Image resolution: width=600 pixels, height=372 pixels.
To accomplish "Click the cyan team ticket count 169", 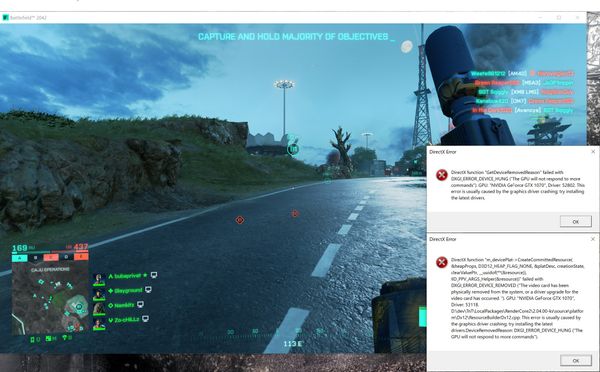I will [20, 248].
